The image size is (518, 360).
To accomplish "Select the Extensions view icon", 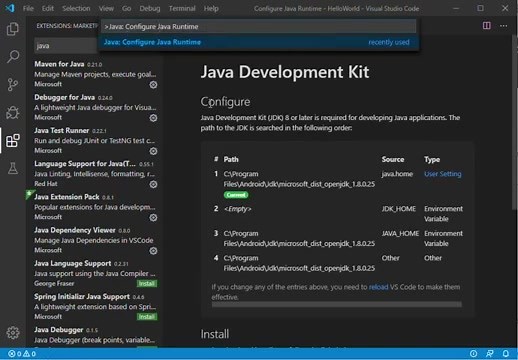I will tap(13, 141).
